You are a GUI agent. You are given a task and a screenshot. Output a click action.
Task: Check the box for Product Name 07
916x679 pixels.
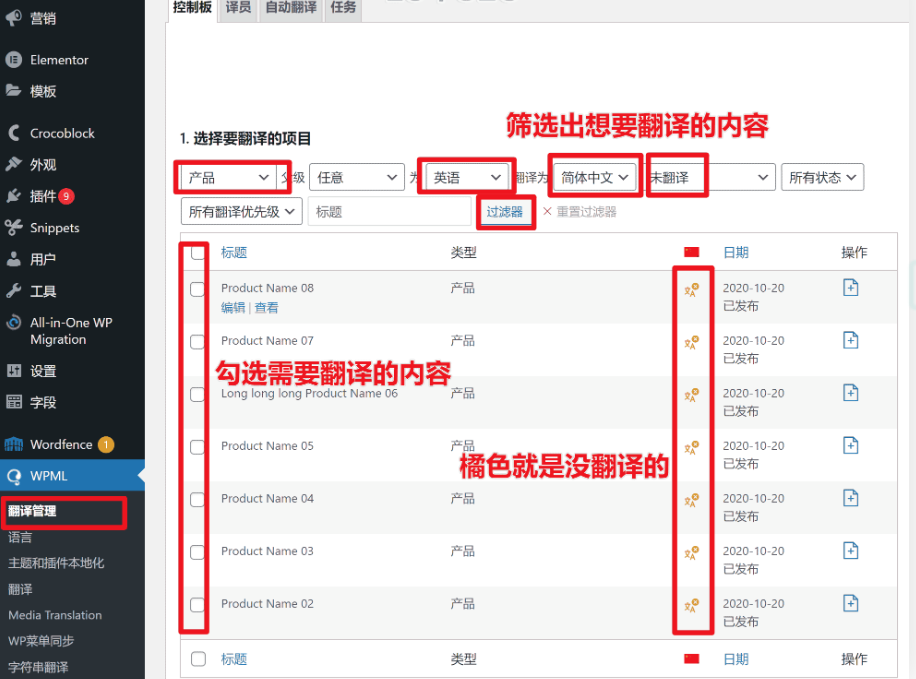point(198,342)
